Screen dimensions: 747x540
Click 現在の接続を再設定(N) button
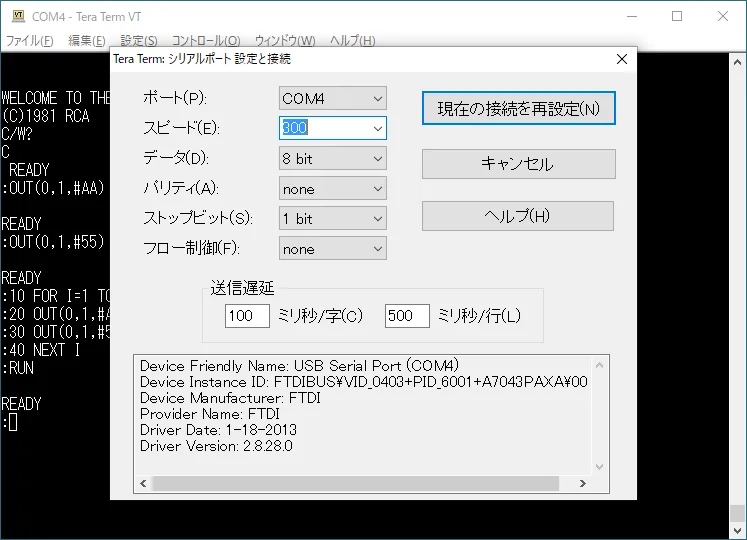[x=518, y=108]
